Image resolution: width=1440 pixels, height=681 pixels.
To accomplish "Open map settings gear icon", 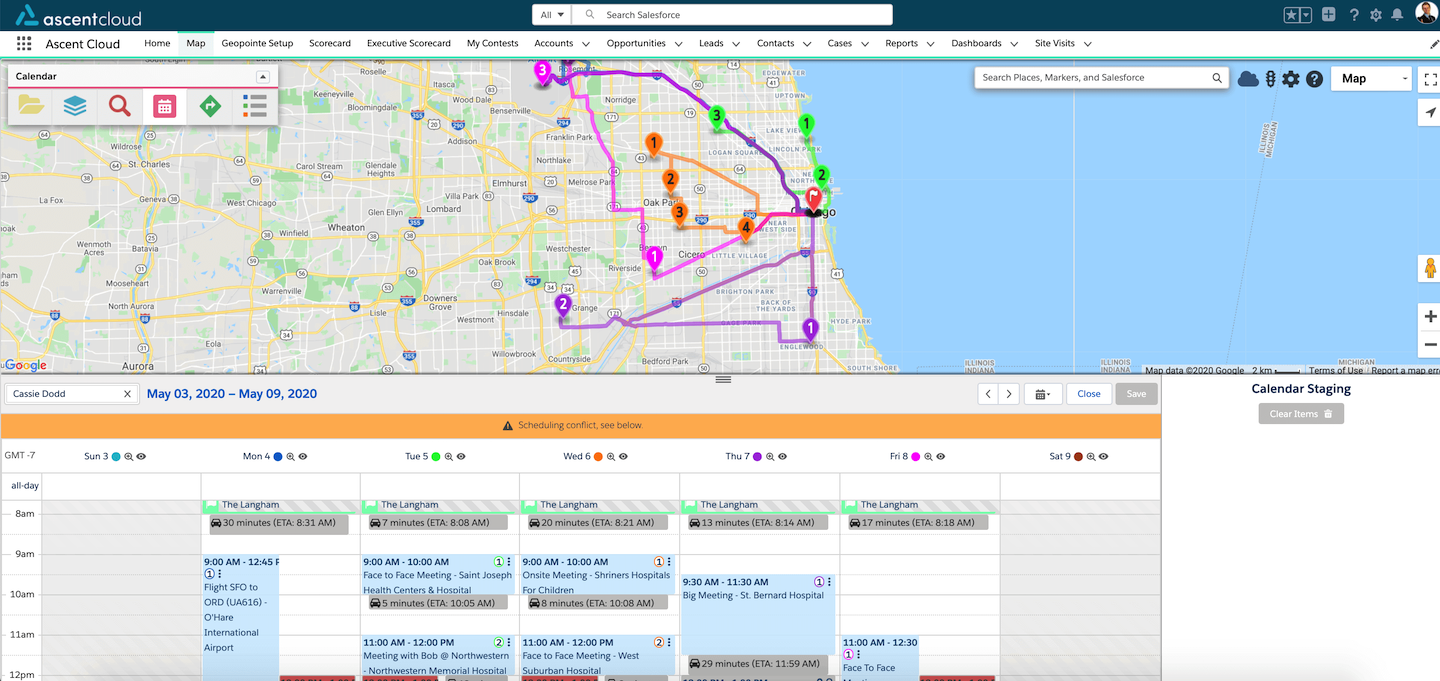I will coord(1291,79).
